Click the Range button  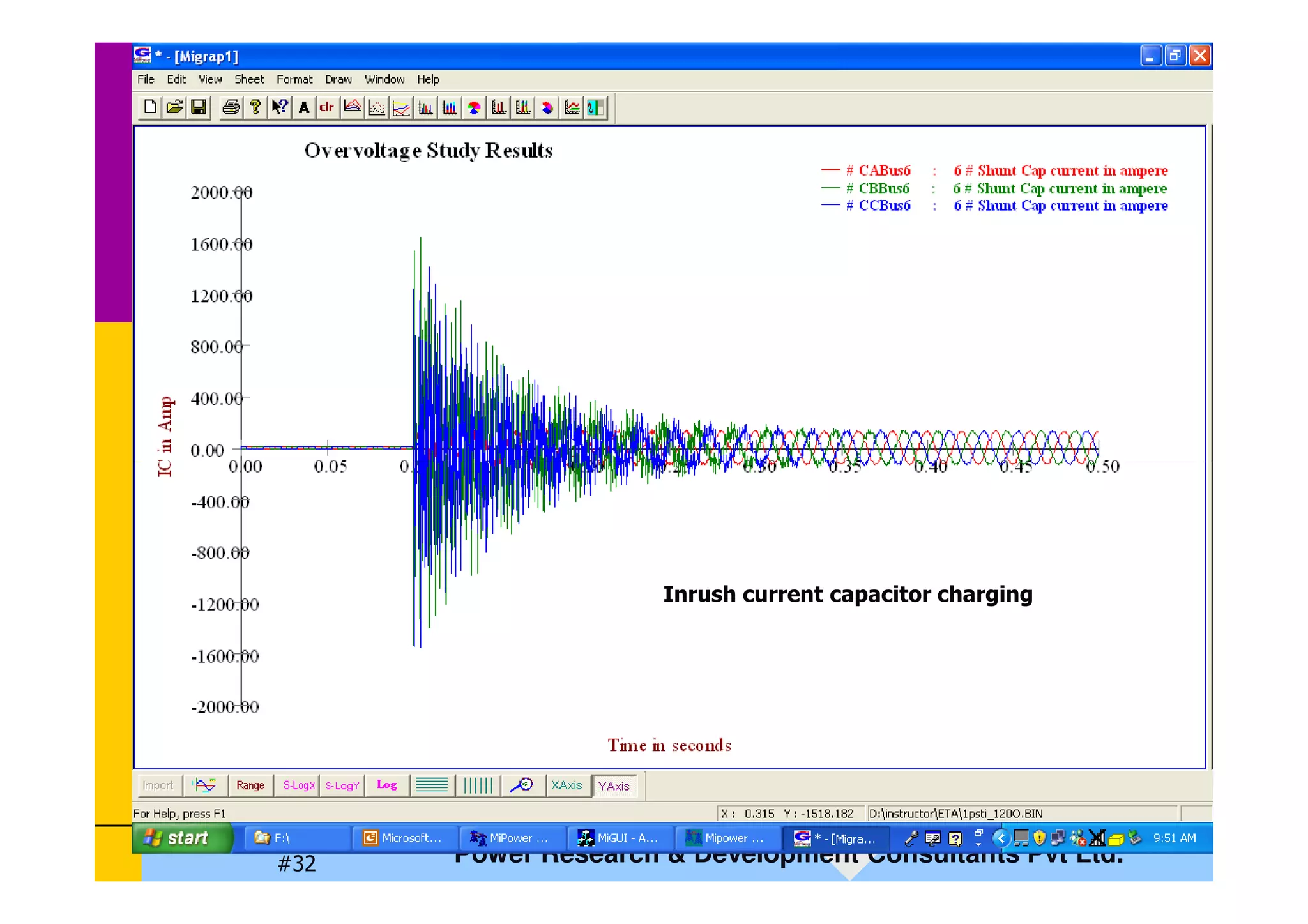[x=250, y=785]
